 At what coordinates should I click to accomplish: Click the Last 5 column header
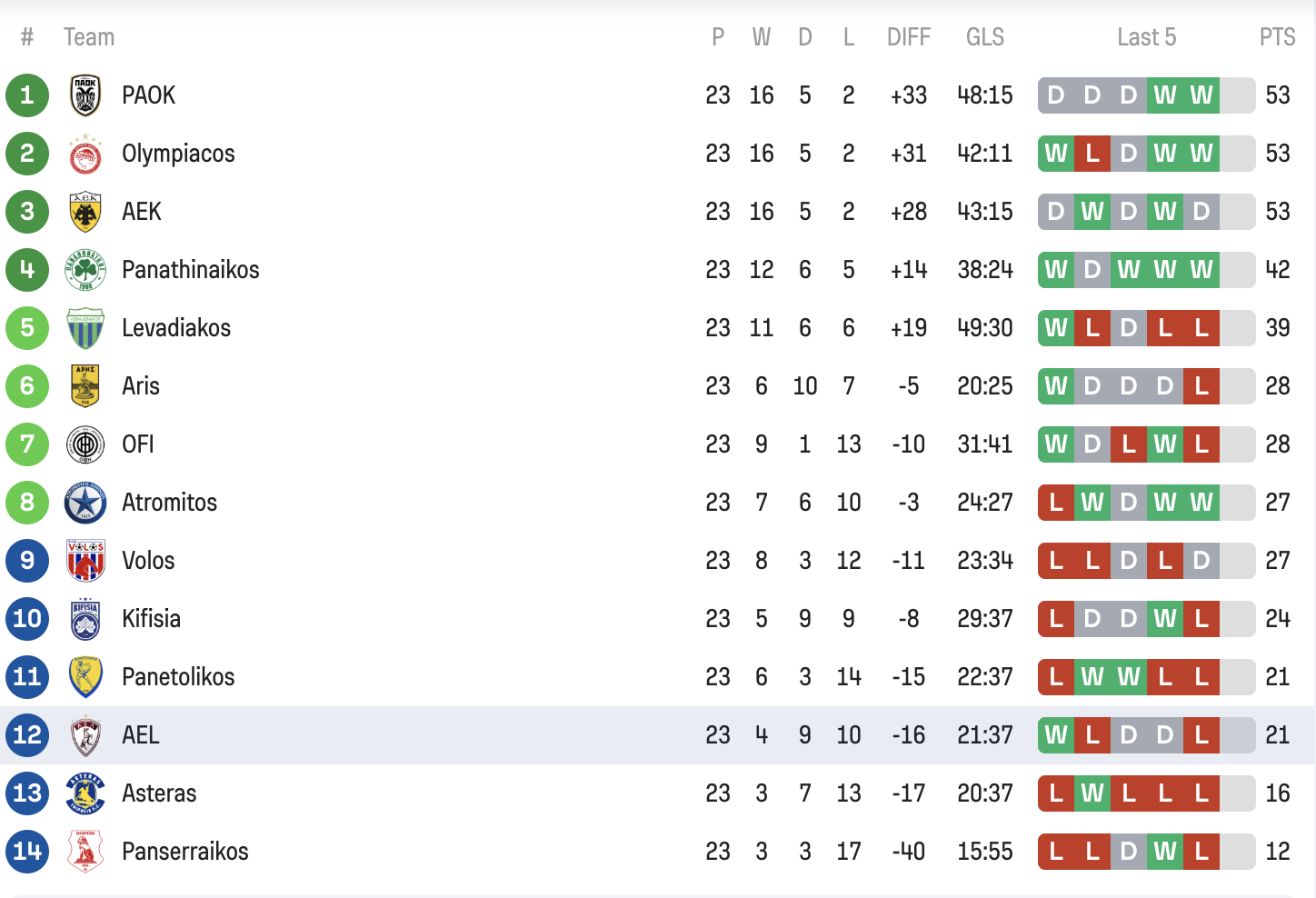(x=1146, y=37)
